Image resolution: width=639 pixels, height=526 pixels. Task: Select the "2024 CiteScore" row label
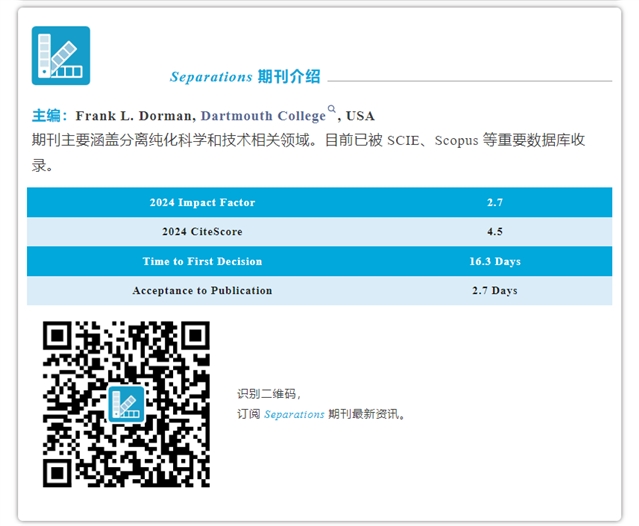tap(202, 232)
